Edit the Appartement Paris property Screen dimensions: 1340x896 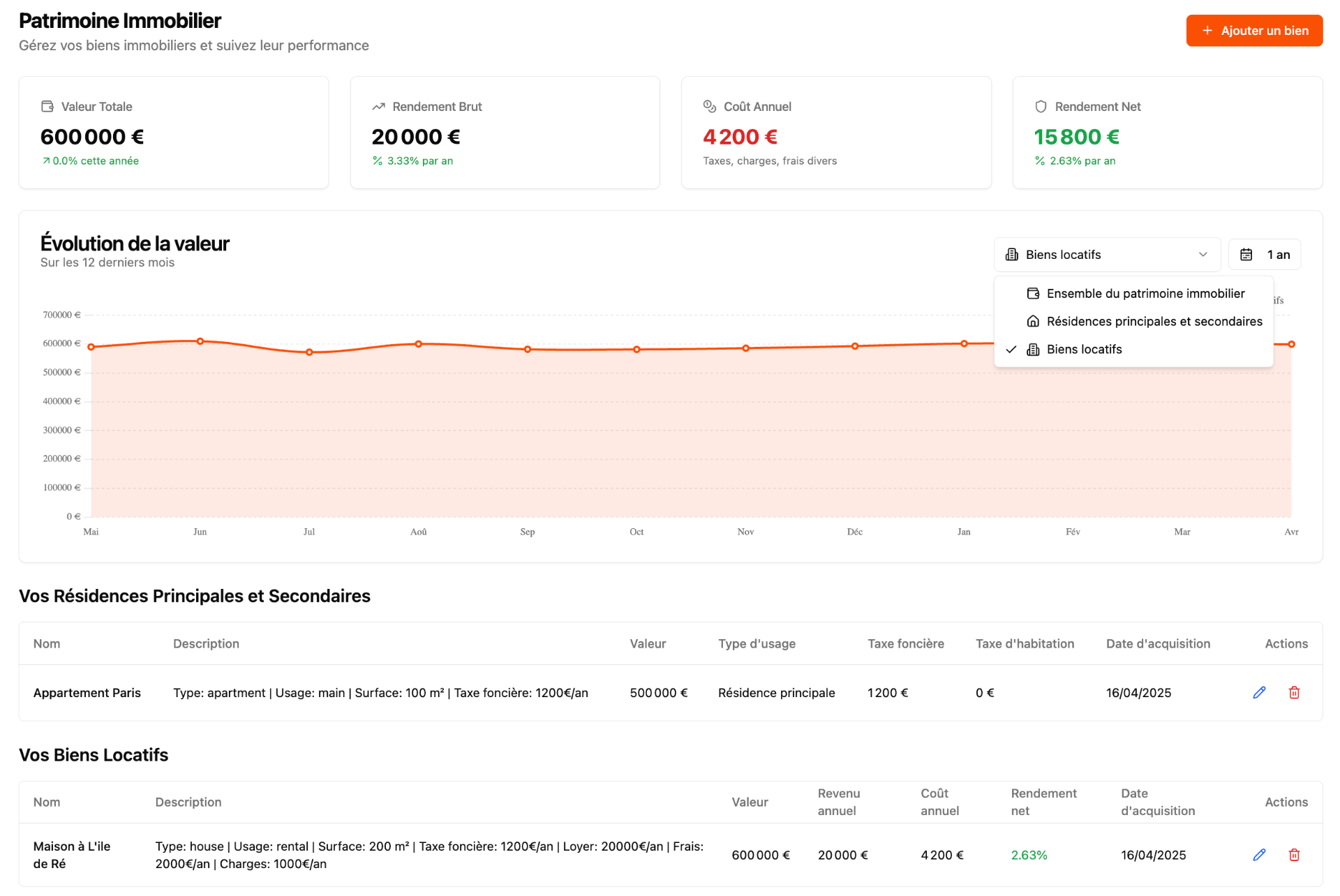pyautogui.click(x=1259, y=692)
